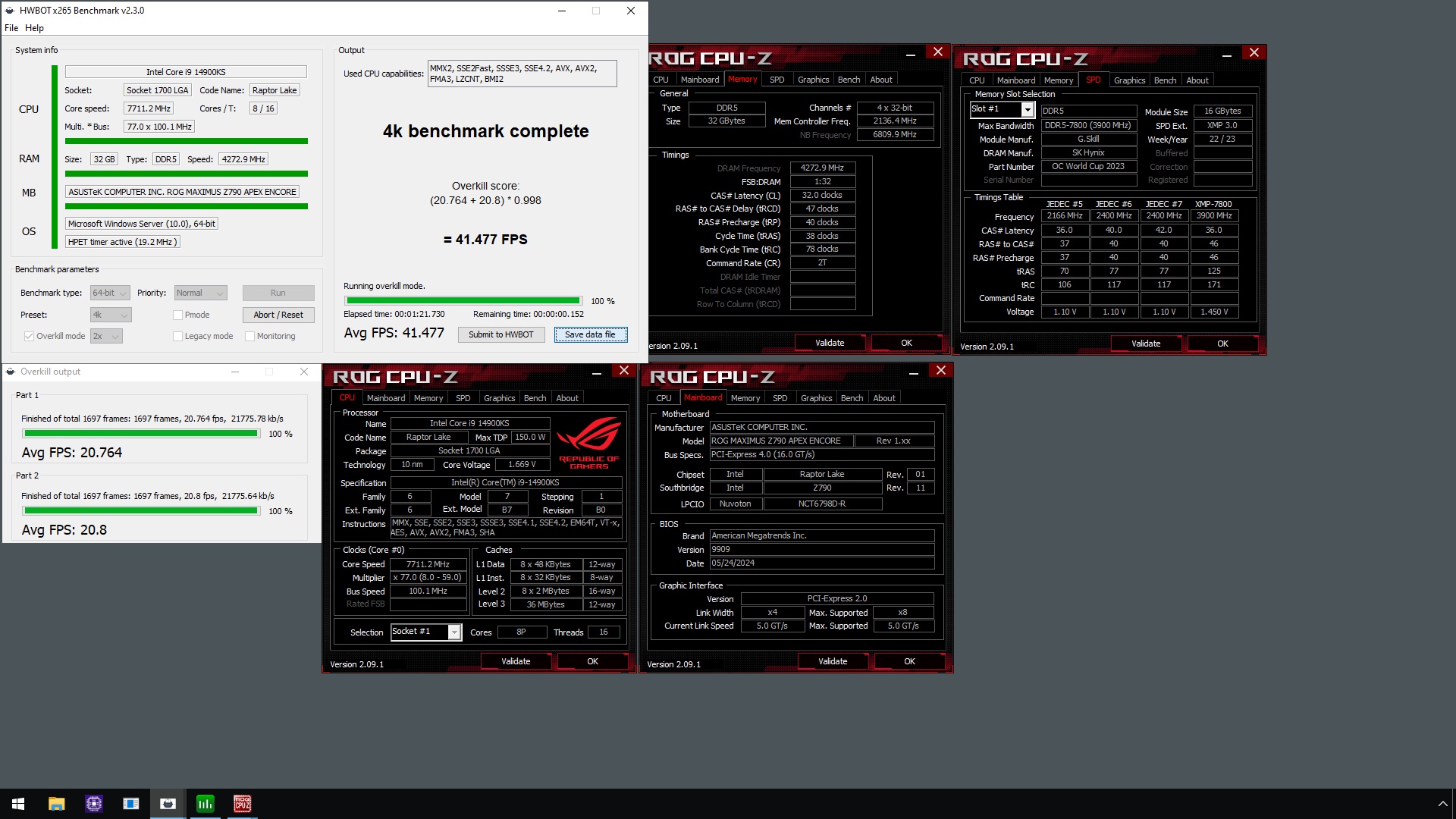This screenshot has height=819, width=1456.
Task: Open the purple chip app in taskbar
Action: pos(93,803)
